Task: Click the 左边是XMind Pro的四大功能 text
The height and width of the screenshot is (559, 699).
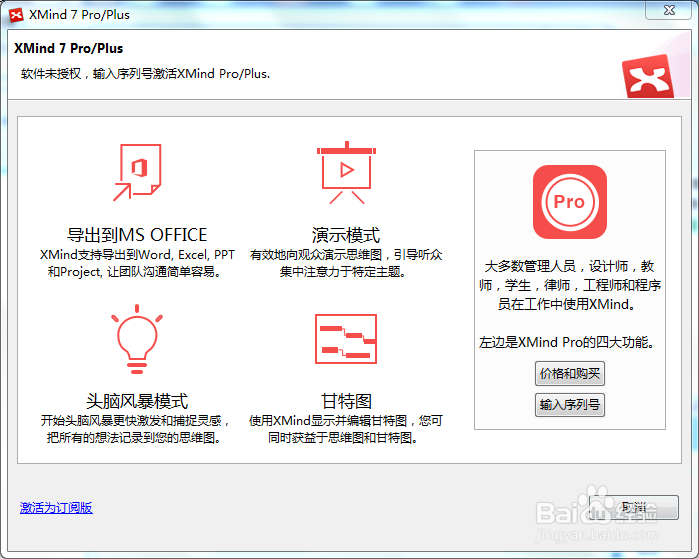Action: point(567,342)
